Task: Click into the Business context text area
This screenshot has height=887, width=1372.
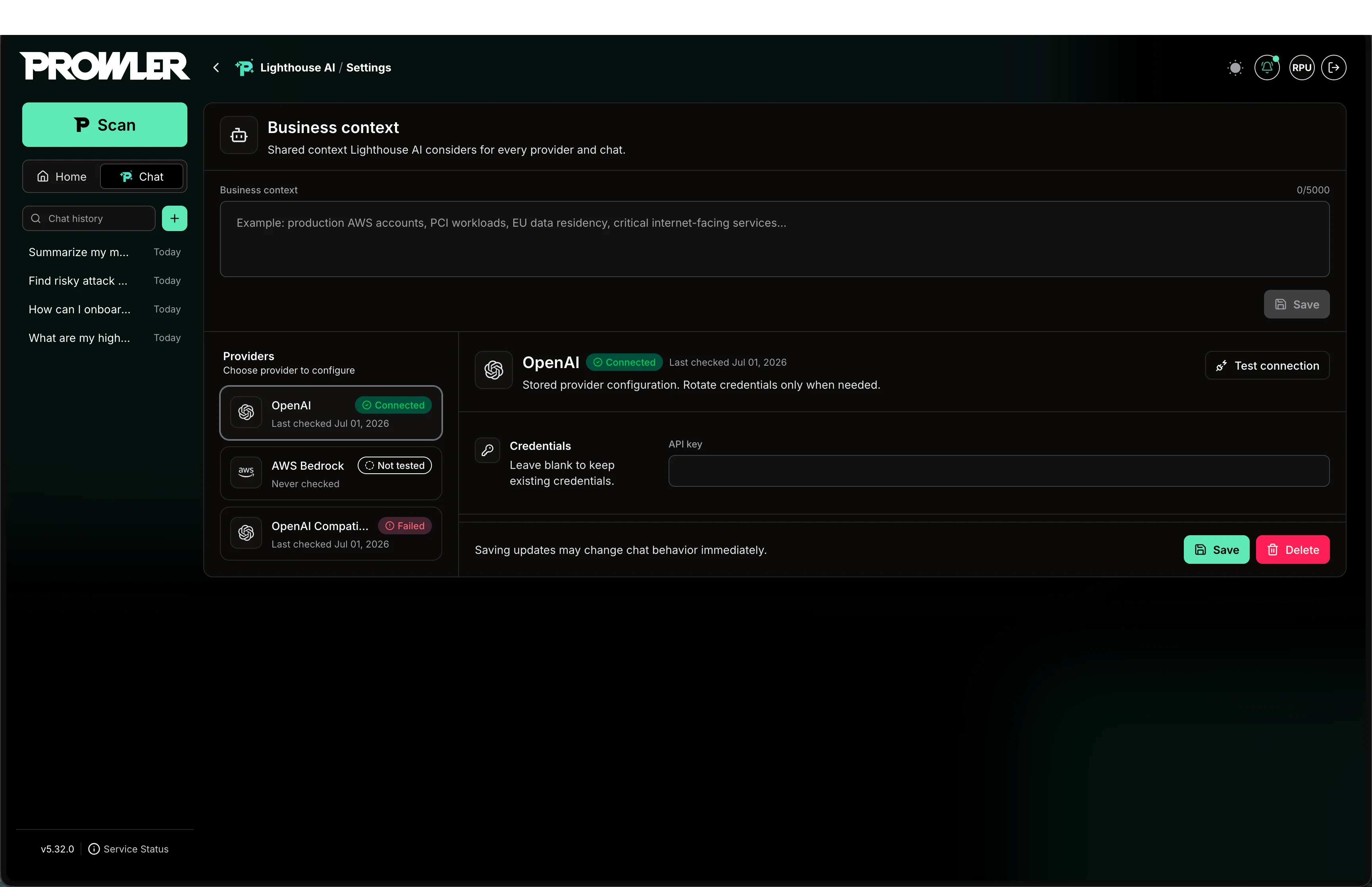Action: tap(775, 239)
